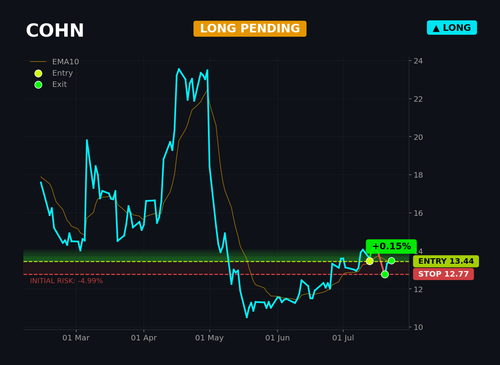The image size is (500, 365).
Task: Click the 12 price axis label
Action: pos(418,289)
